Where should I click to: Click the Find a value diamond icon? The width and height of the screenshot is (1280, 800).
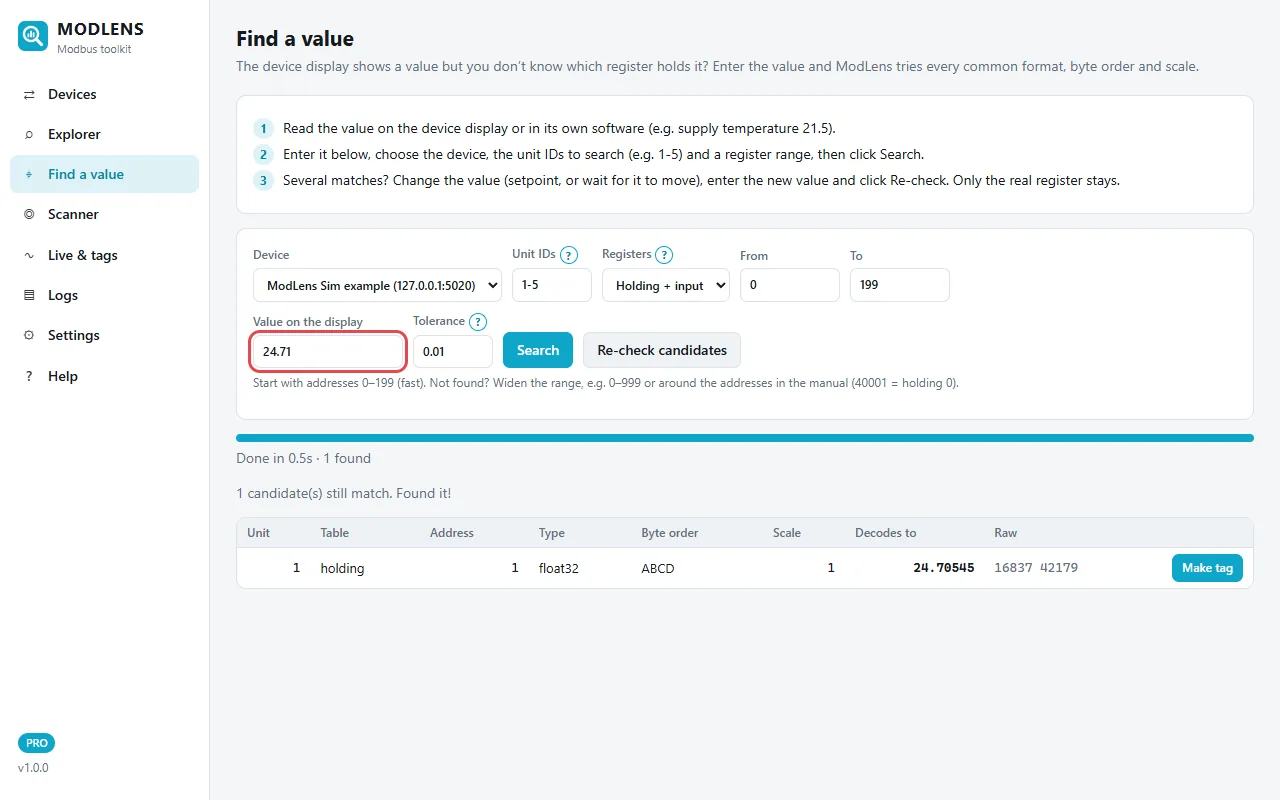point(29,174)
